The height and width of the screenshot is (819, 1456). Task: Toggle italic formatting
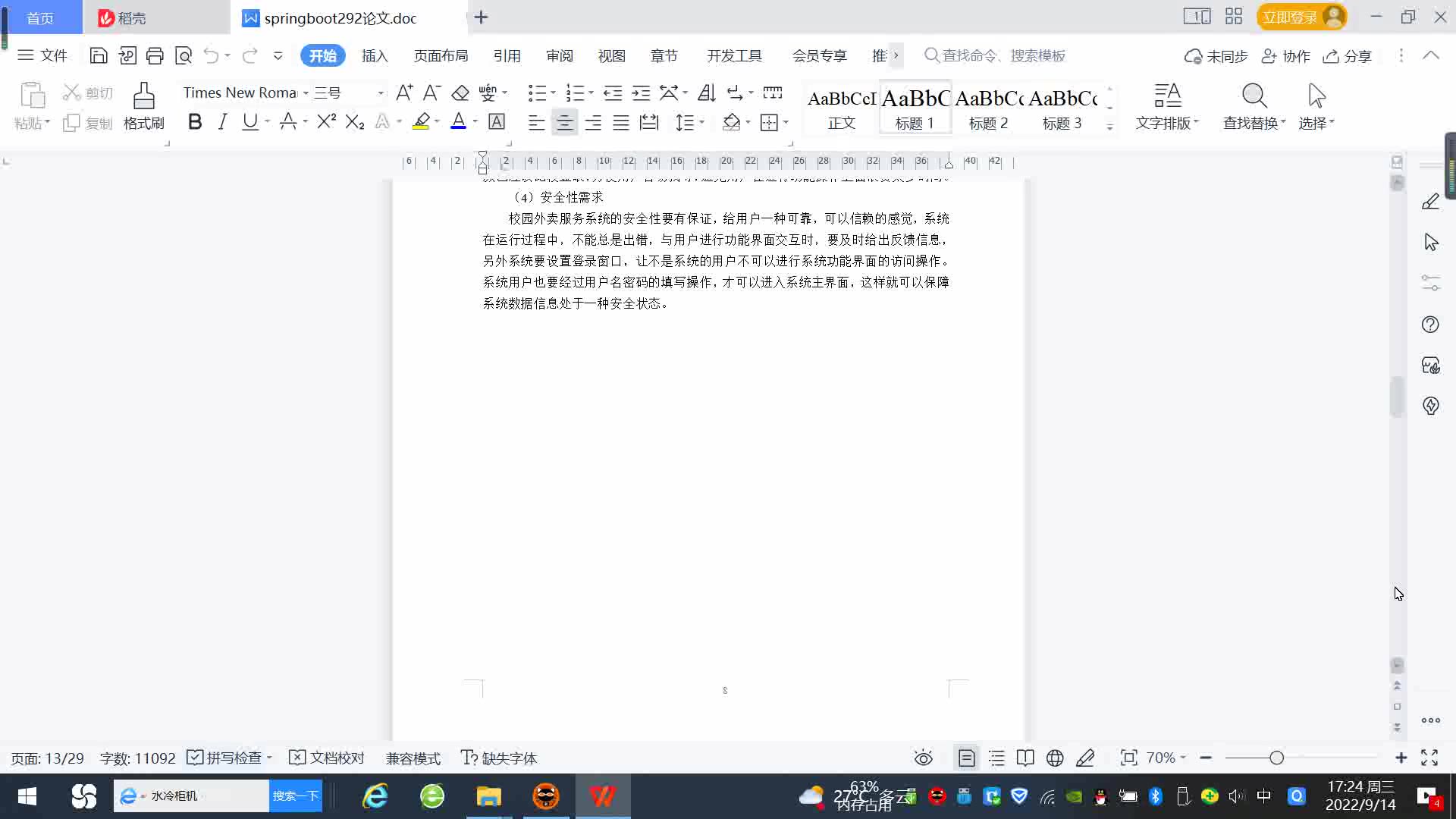(x=222, y=121)
